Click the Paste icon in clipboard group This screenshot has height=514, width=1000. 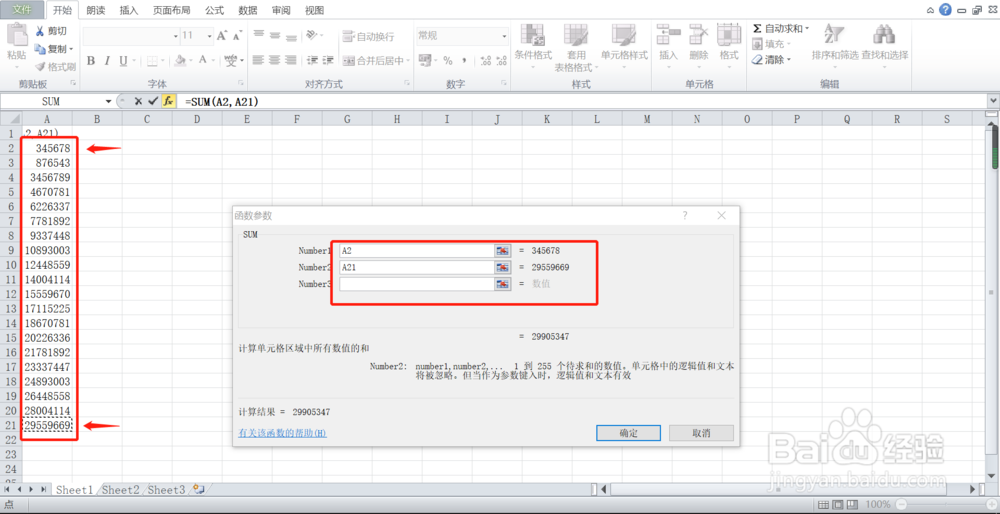click(x=17, y=36)
